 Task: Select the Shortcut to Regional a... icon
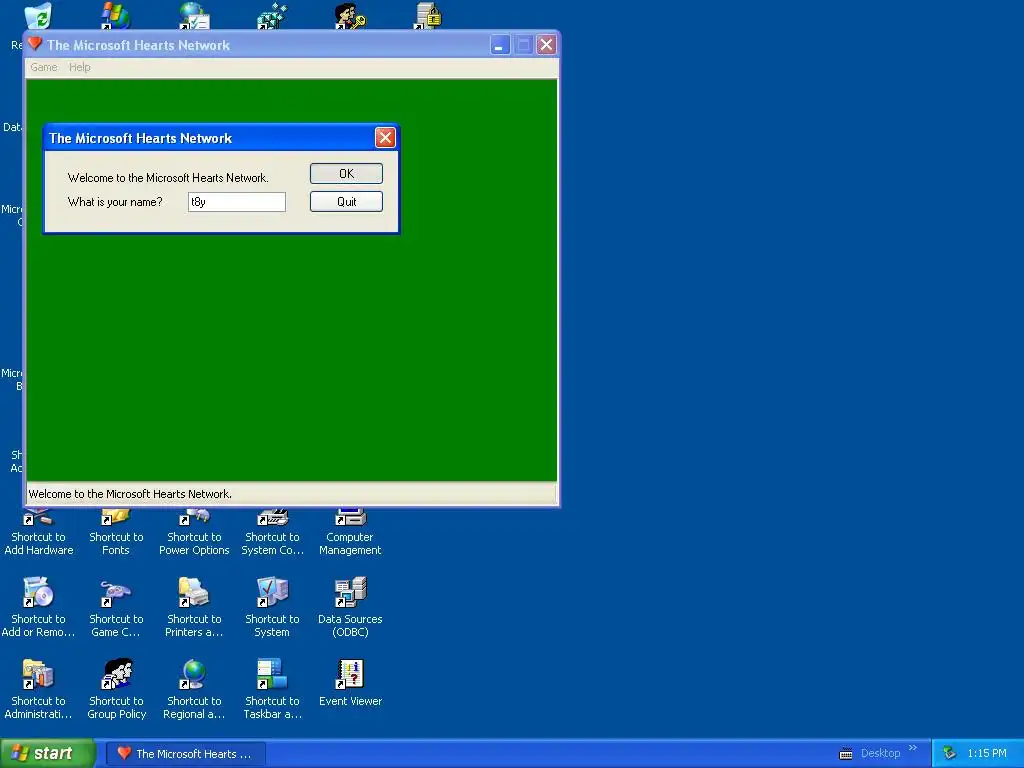(194, 690)
